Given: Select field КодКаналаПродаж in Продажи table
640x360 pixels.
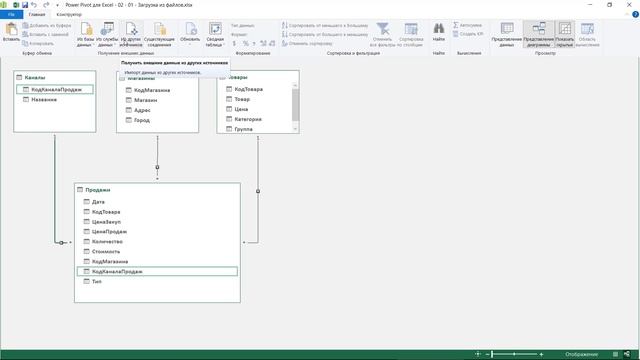Looking at the screenshot, I should coord(157,271).
